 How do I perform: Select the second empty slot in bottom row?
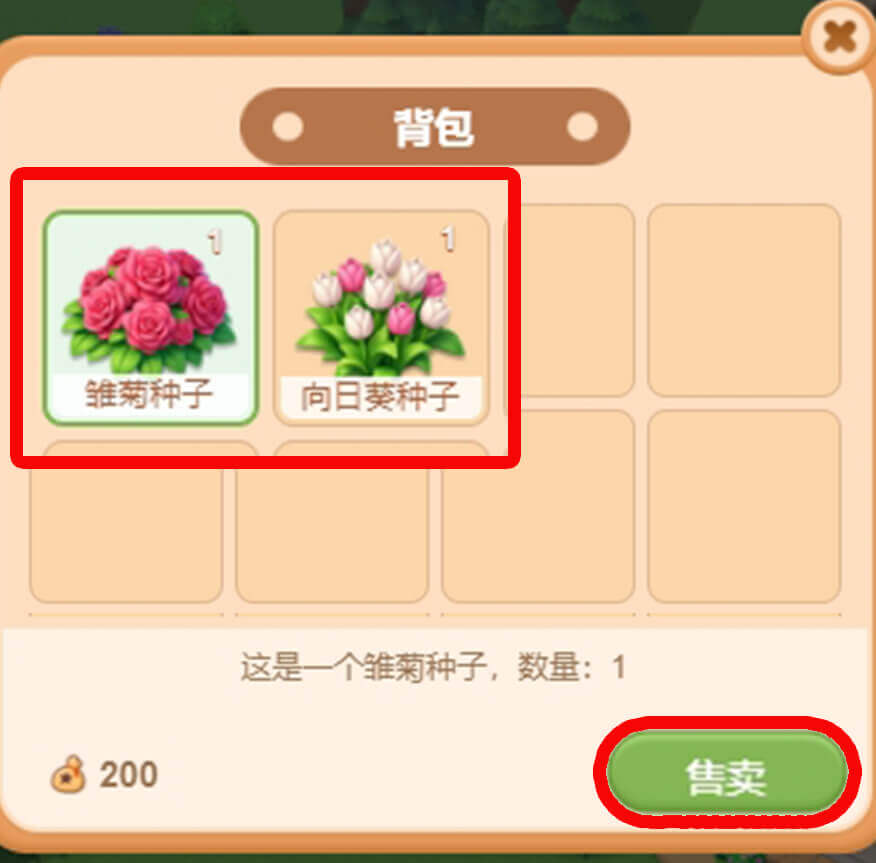pyautogui.click(x=332, y=535)
